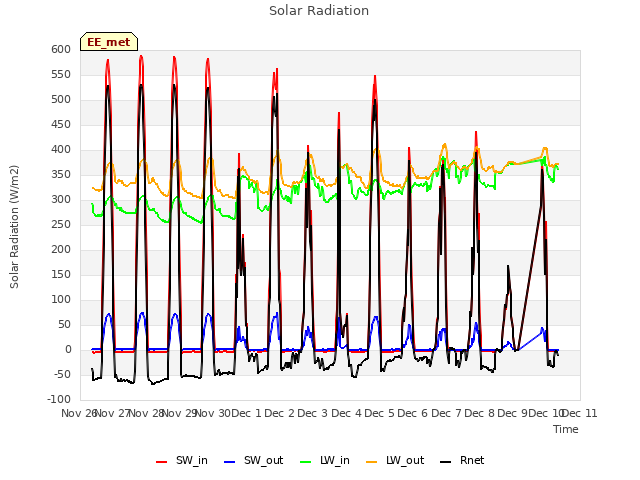Click the Time axis label
Image resolution: width=640 pixels, height=480 pixels.
566,429
